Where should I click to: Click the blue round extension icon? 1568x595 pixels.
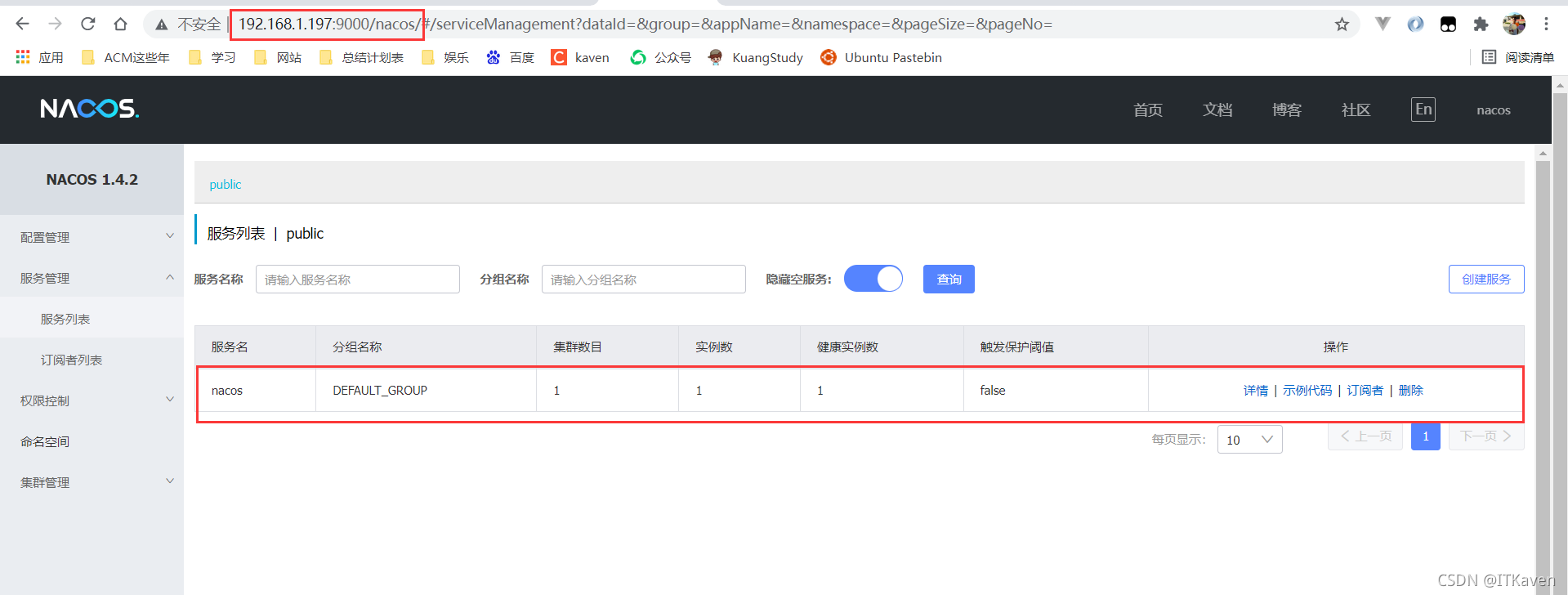(1415, 25)
